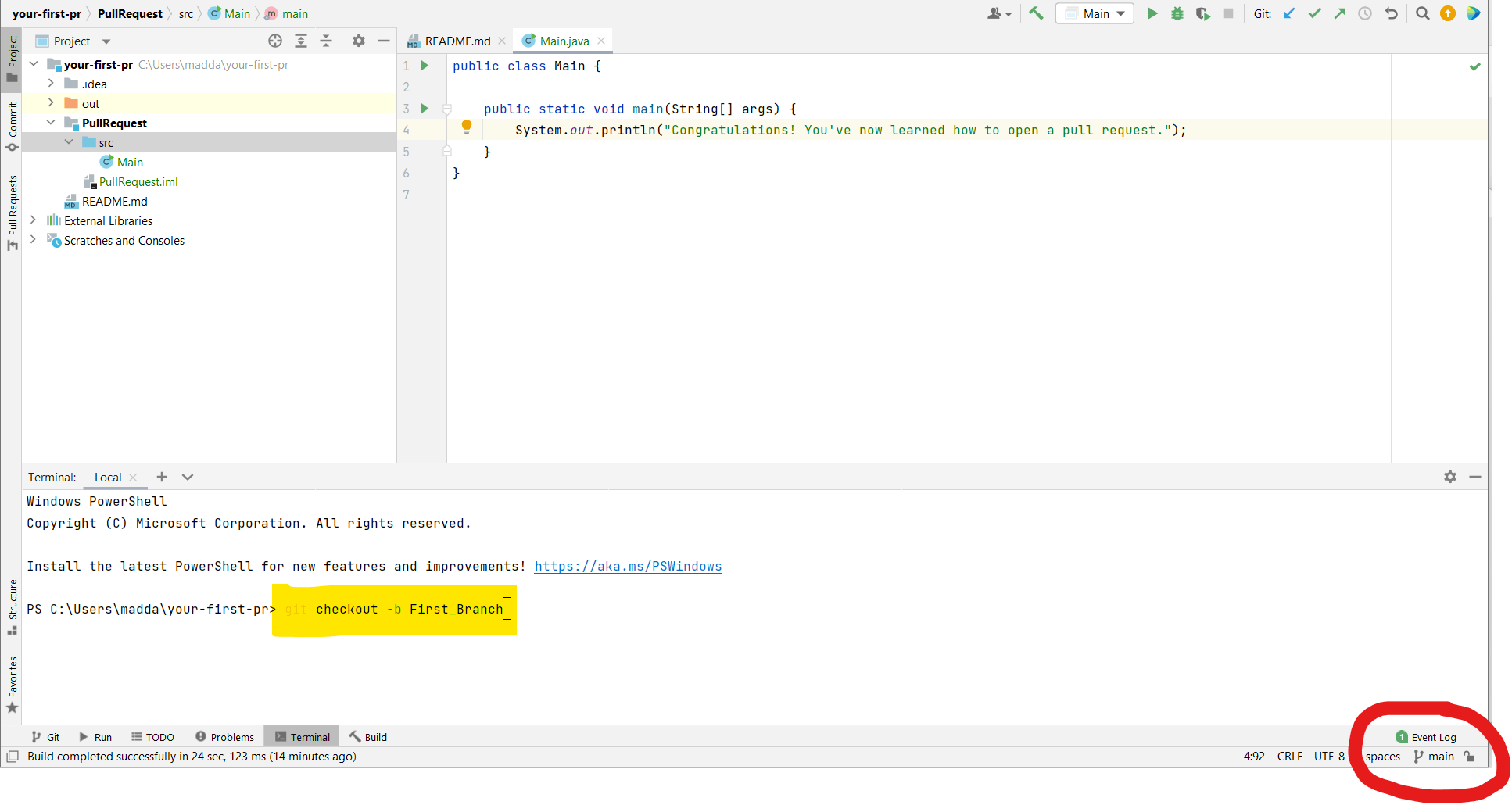Click run gutter arrow beside class Main

(x=425, y=66)
